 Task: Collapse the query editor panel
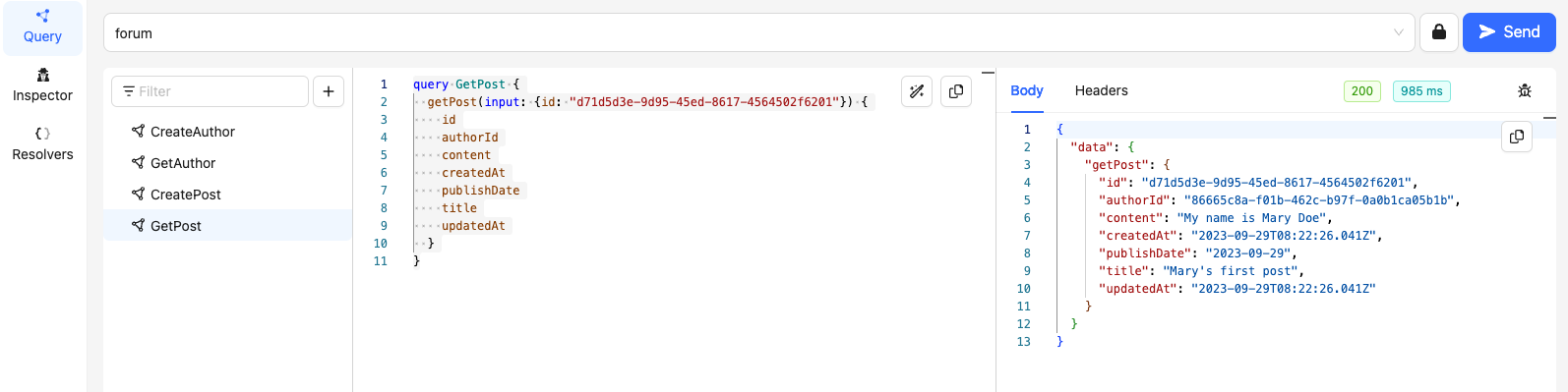(988, 73)
